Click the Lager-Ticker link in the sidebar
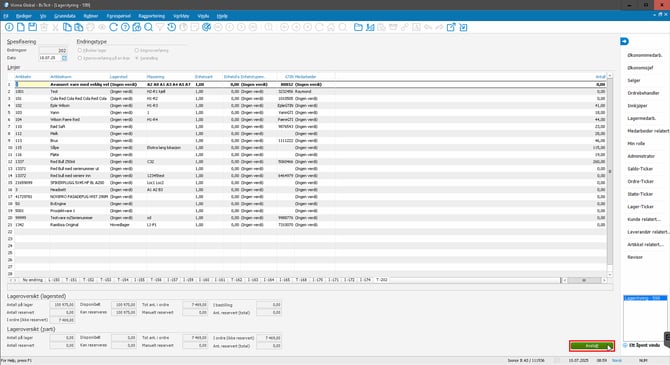 [641, 206]
